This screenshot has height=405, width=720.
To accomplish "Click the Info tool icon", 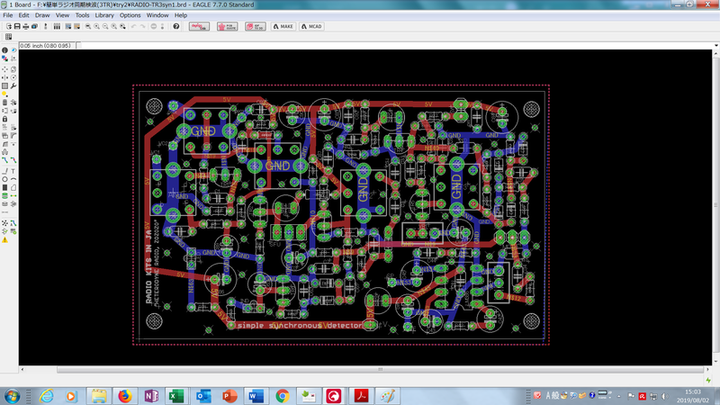I will (x=4, y=49).
